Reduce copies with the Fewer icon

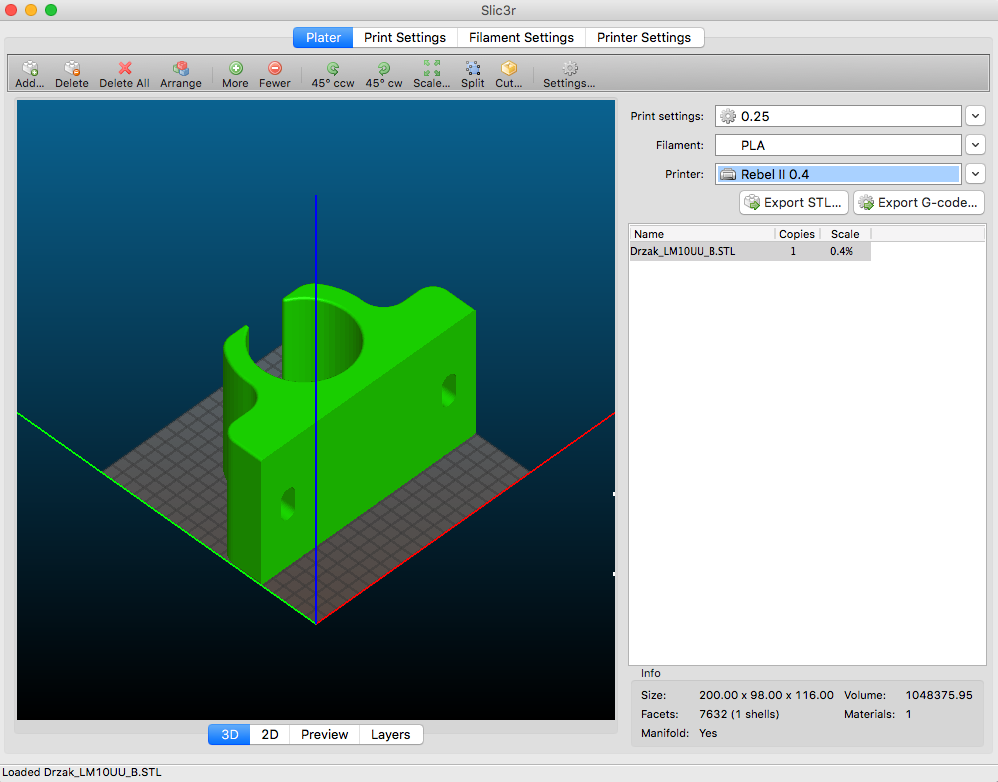[x=275, y=69]
